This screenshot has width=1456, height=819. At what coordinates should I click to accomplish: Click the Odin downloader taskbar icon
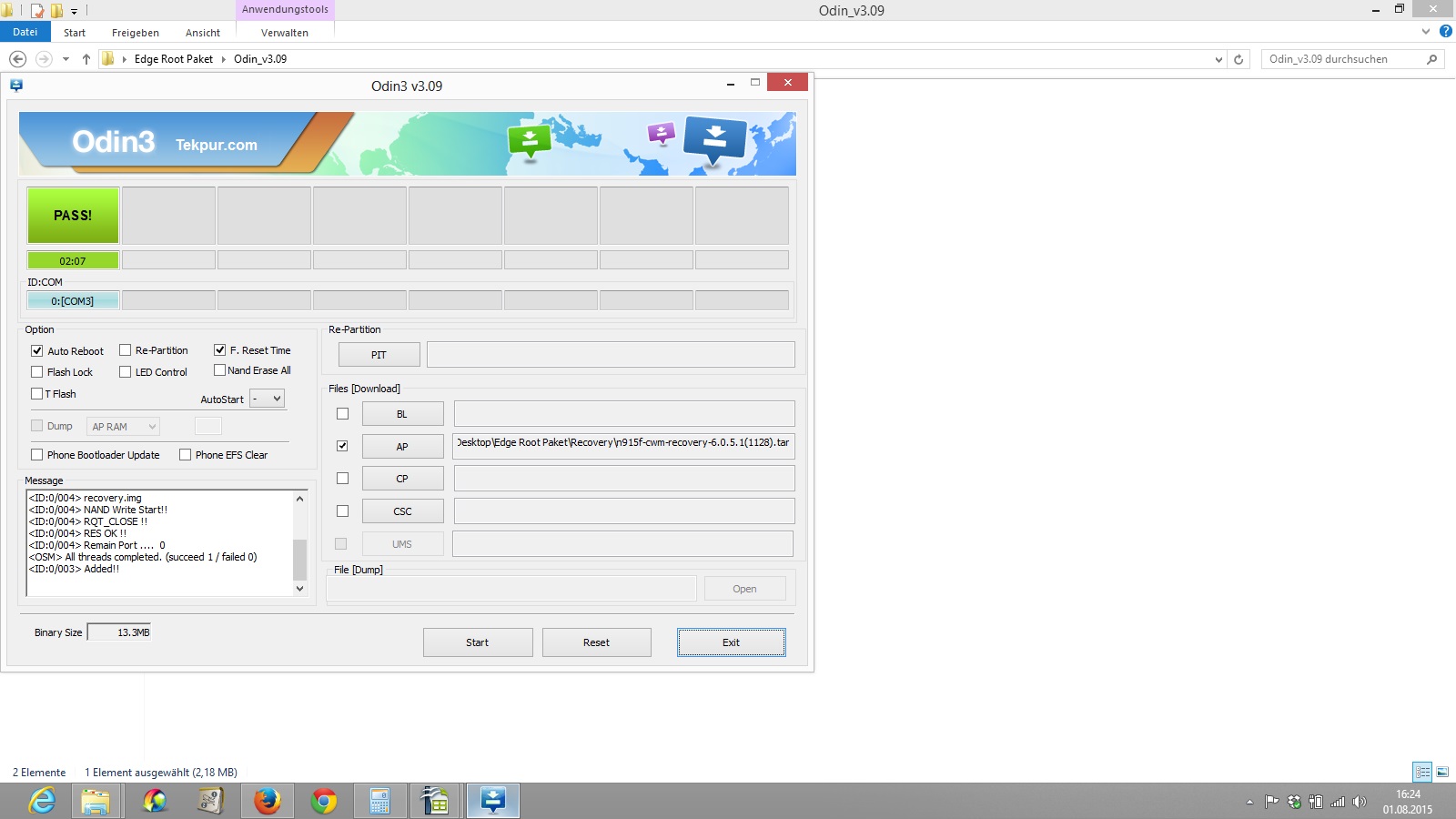493,801
